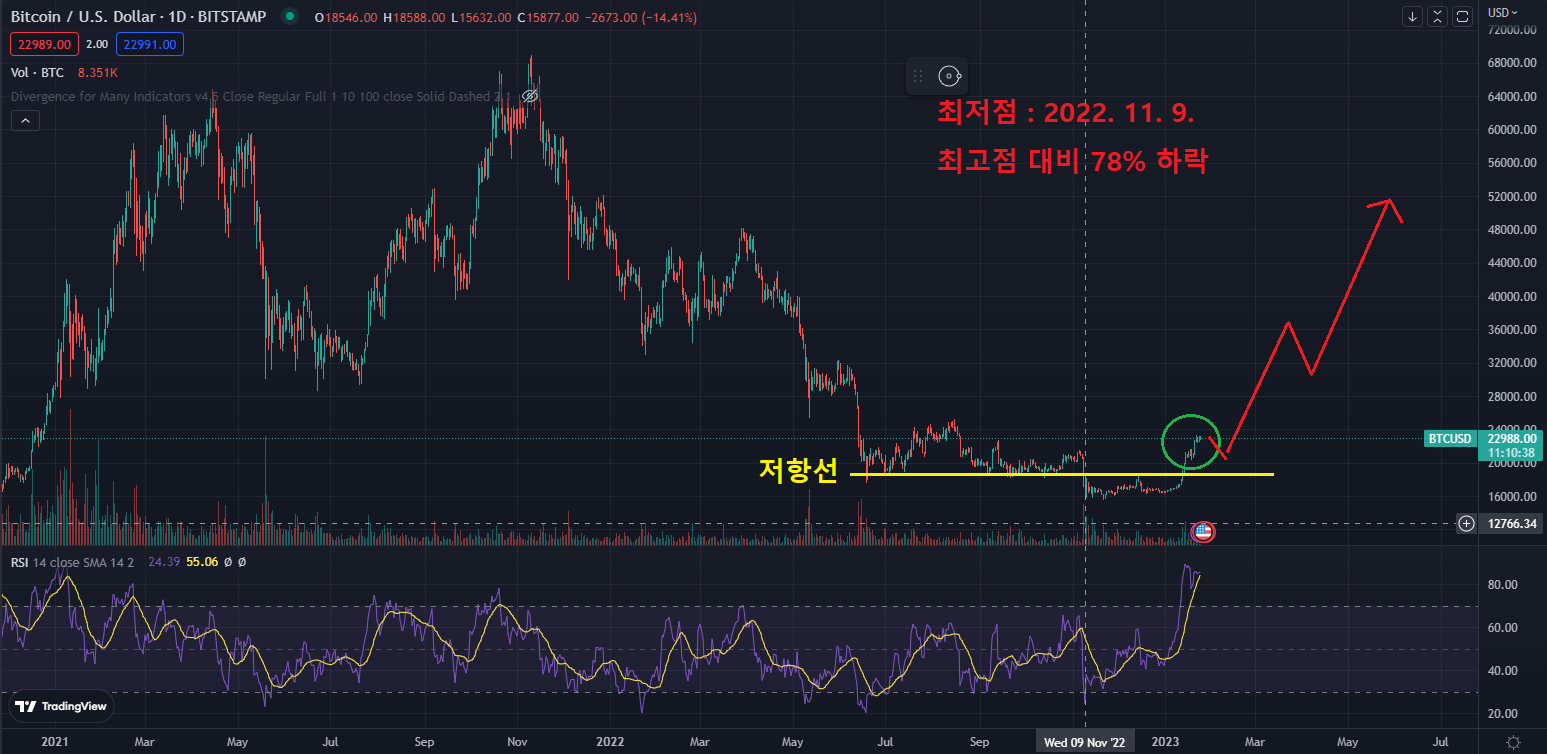Click the 72000.00 price scale label
The image size is (1547, 754).
[x=1511, y=30]
